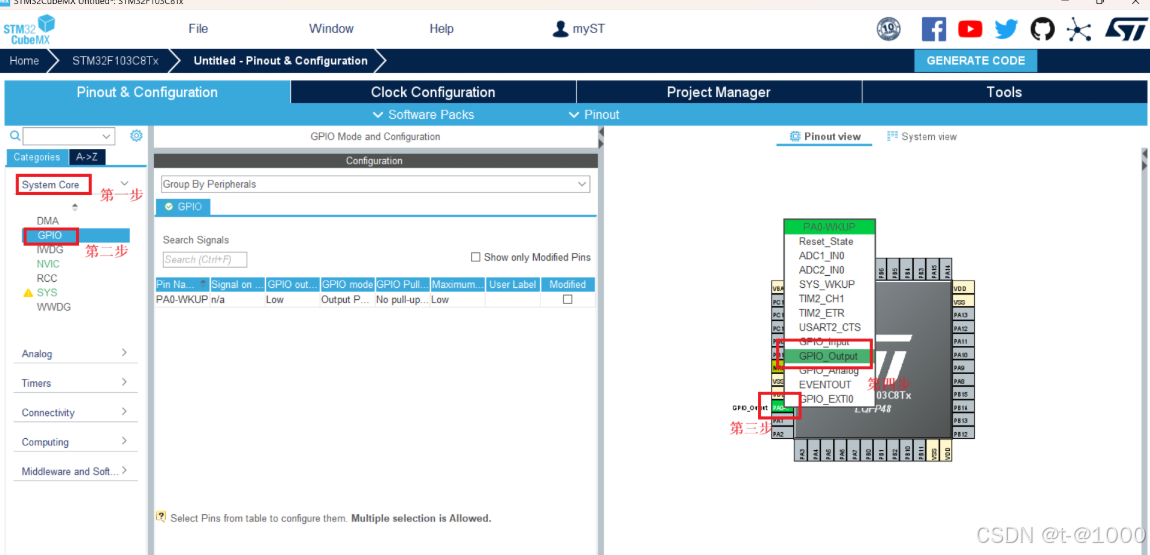This screenshot has height=555, width=1150.
Task: Choose EVENTOUT in pin menu
Action: tap(824, 385)
